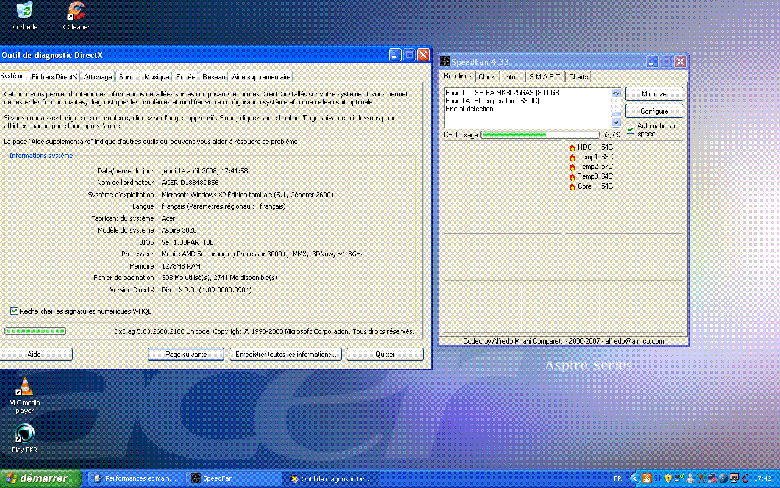Click the Page suivante button
The width and height of the screenshot is (780, 488).
186,354
